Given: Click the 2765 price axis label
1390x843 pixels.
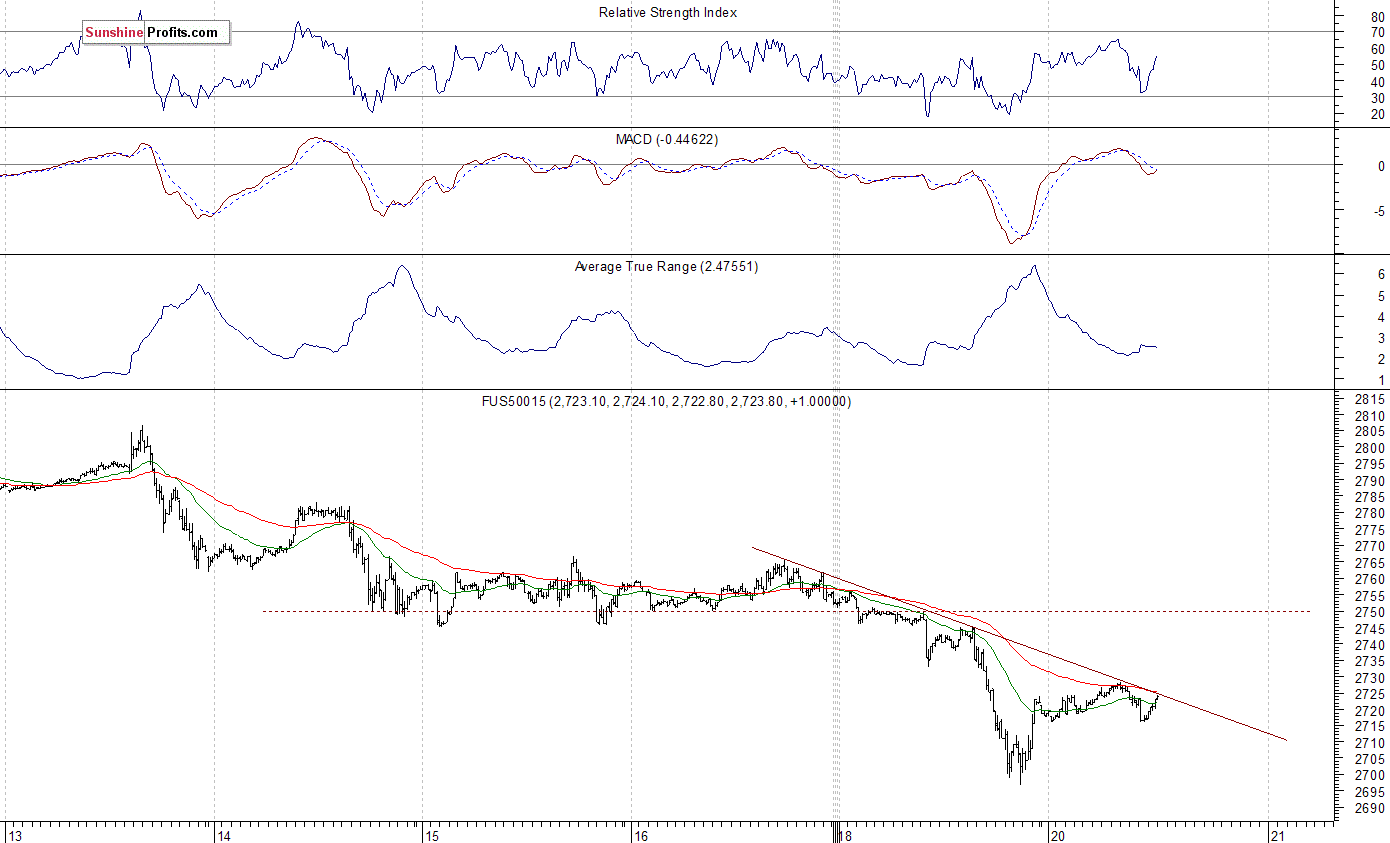Looking at the screenshot, I should point(1370,563).
